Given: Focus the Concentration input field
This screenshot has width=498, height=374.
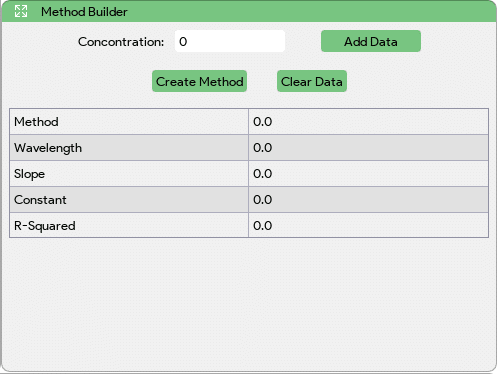Looking at the screenshot, I should [x=230, y=41].
